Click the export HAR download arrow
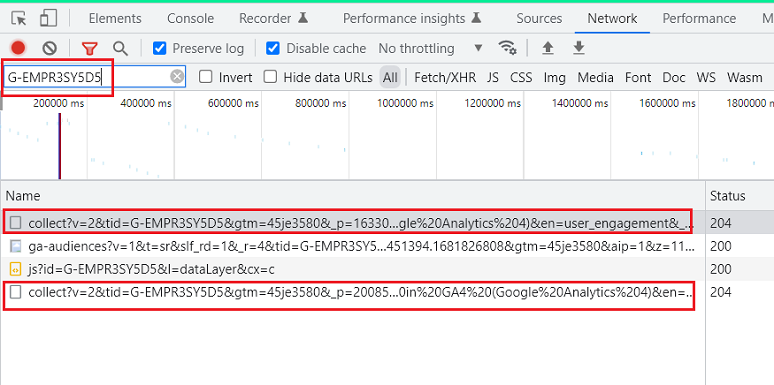 click(579, 48)
